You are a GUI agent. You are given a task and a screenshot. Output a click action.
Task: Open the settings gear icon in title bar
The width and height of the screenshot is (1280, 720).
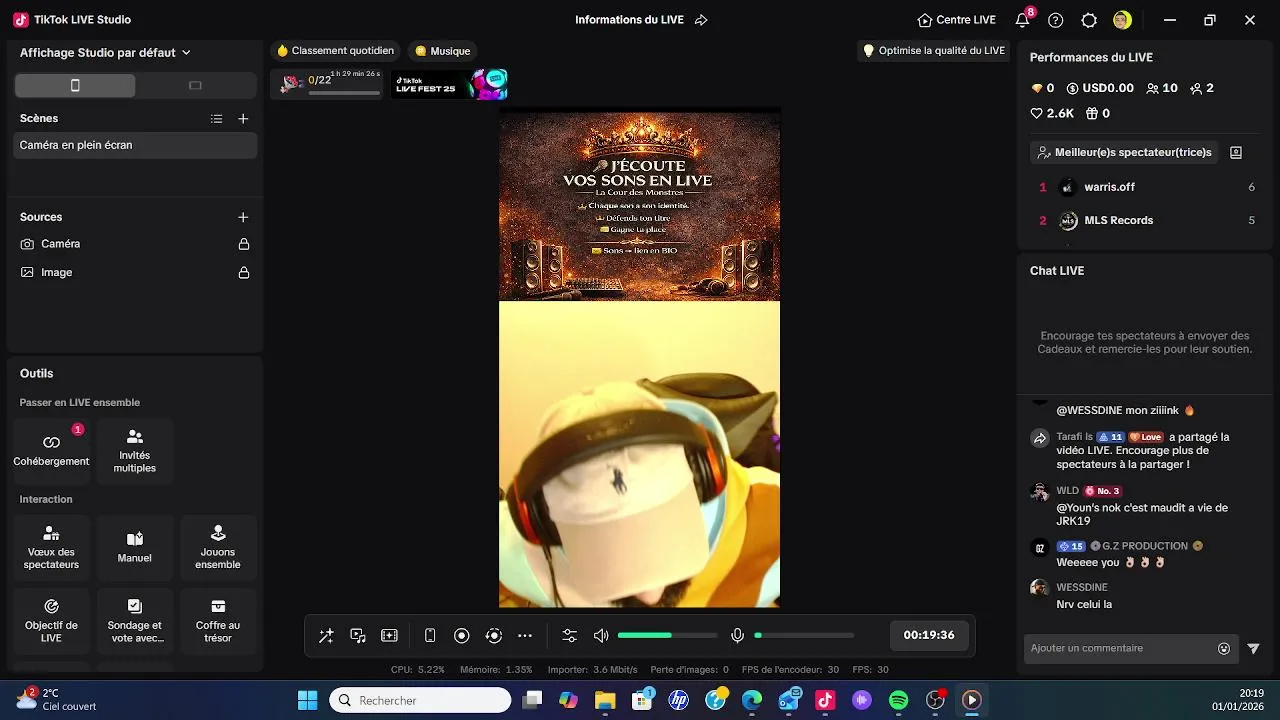click(1089, 20)
